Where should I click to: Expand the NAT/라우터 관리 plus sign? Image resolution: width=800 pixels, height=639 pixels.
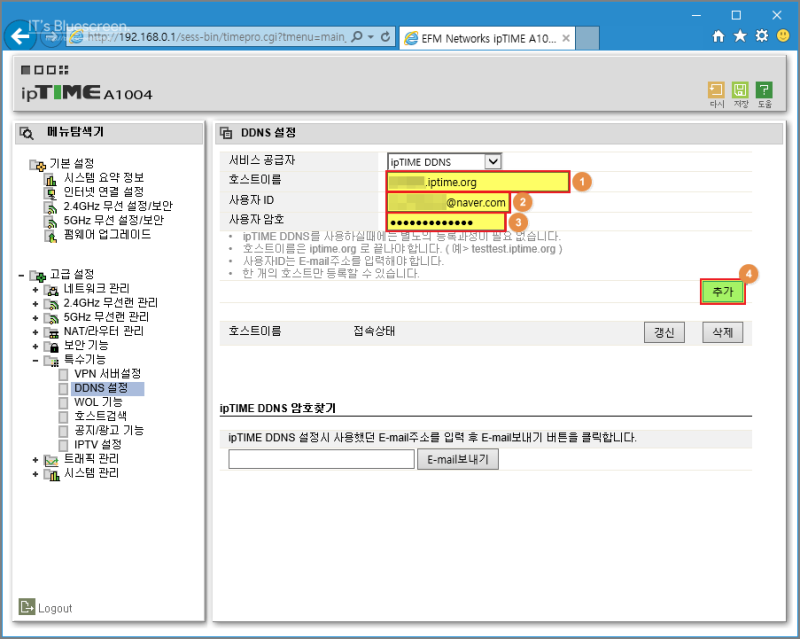35,333
